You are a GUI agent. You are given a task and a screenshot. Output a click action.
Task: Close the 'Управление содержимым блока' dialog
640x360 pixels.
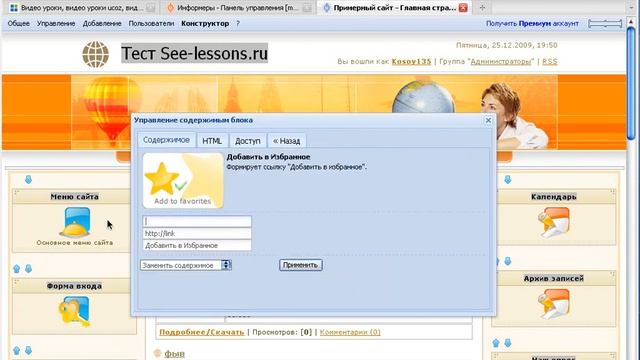(x=488, y=120)
